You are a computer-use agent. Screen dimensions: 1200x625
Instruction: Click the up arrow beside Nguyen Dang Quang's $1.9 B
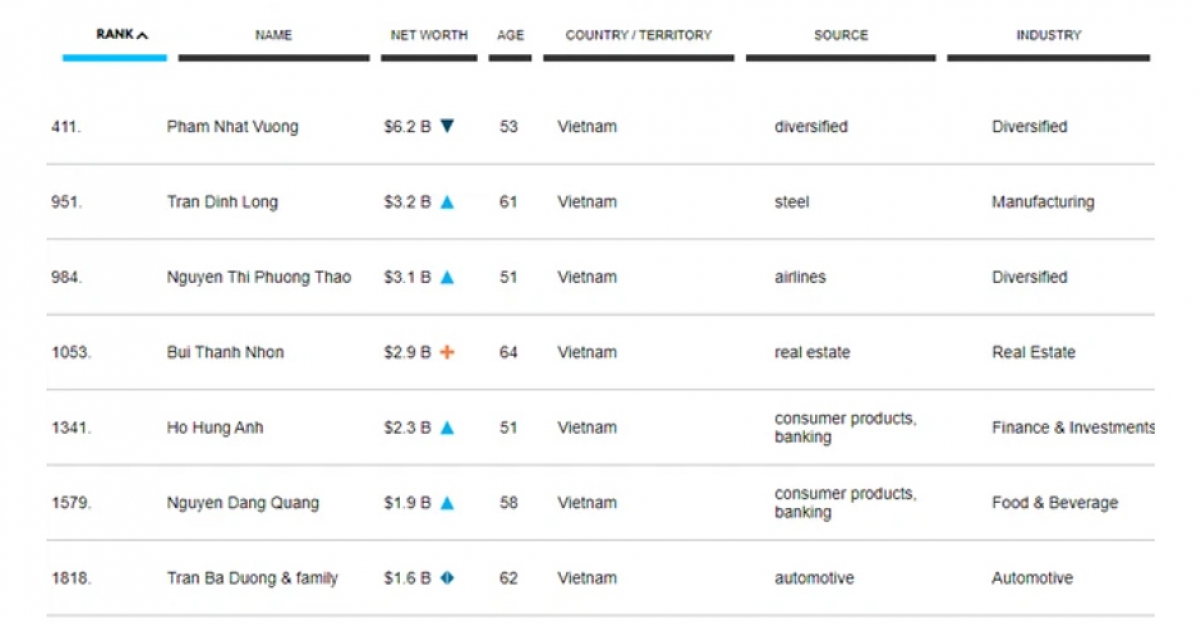(450, 502)
